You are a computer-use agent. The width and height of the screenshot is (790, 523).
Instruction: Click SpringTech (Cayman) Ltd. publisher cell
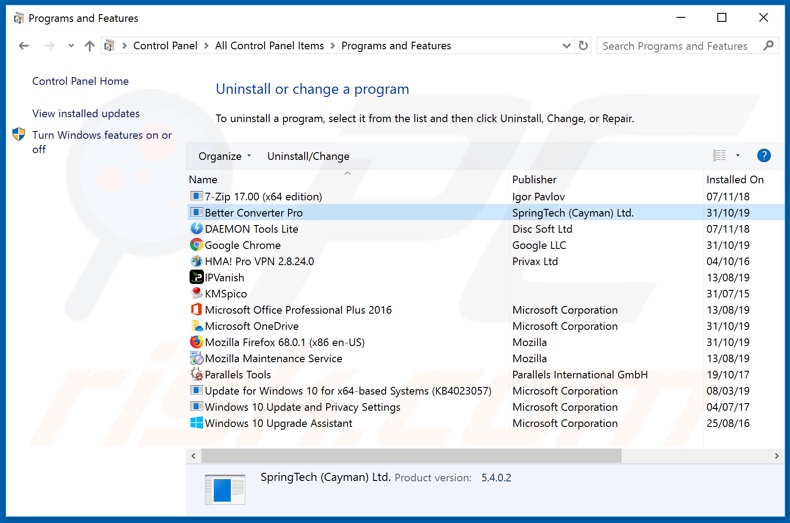(x=573, y=213)
